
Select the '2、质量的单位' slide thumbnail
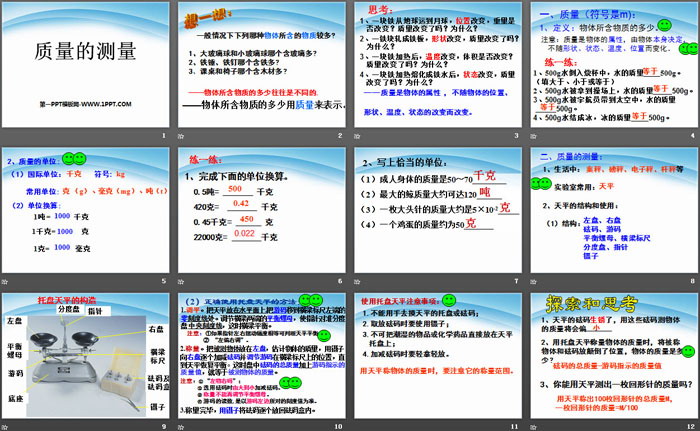[86, 210]
